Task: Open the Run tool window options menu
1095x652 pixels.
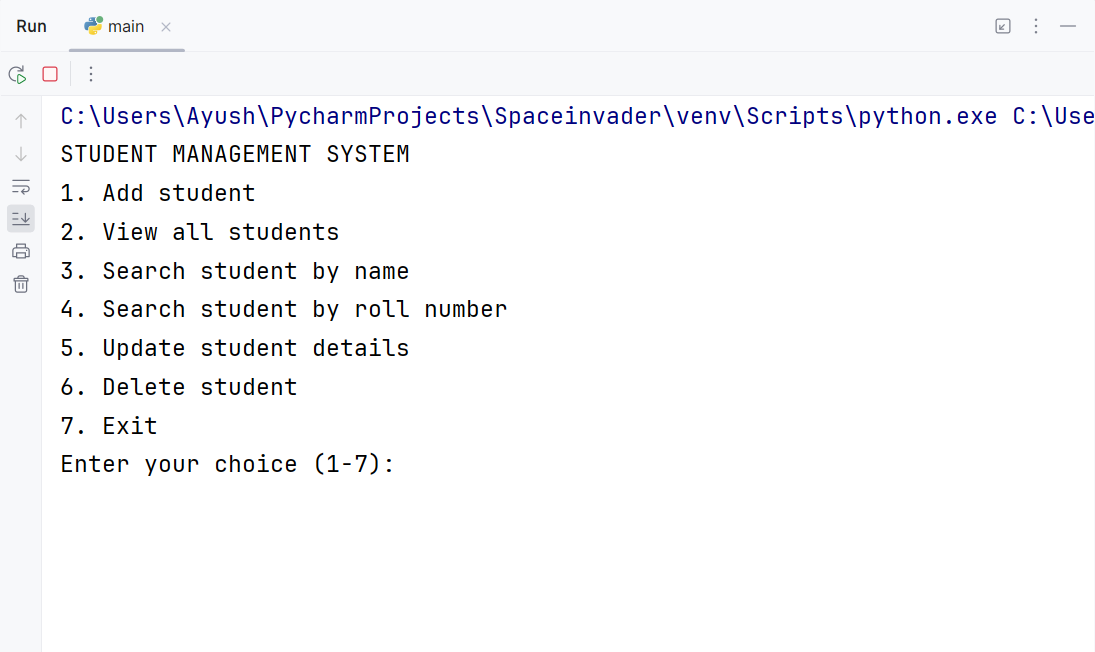Action: coord(1036,26)
